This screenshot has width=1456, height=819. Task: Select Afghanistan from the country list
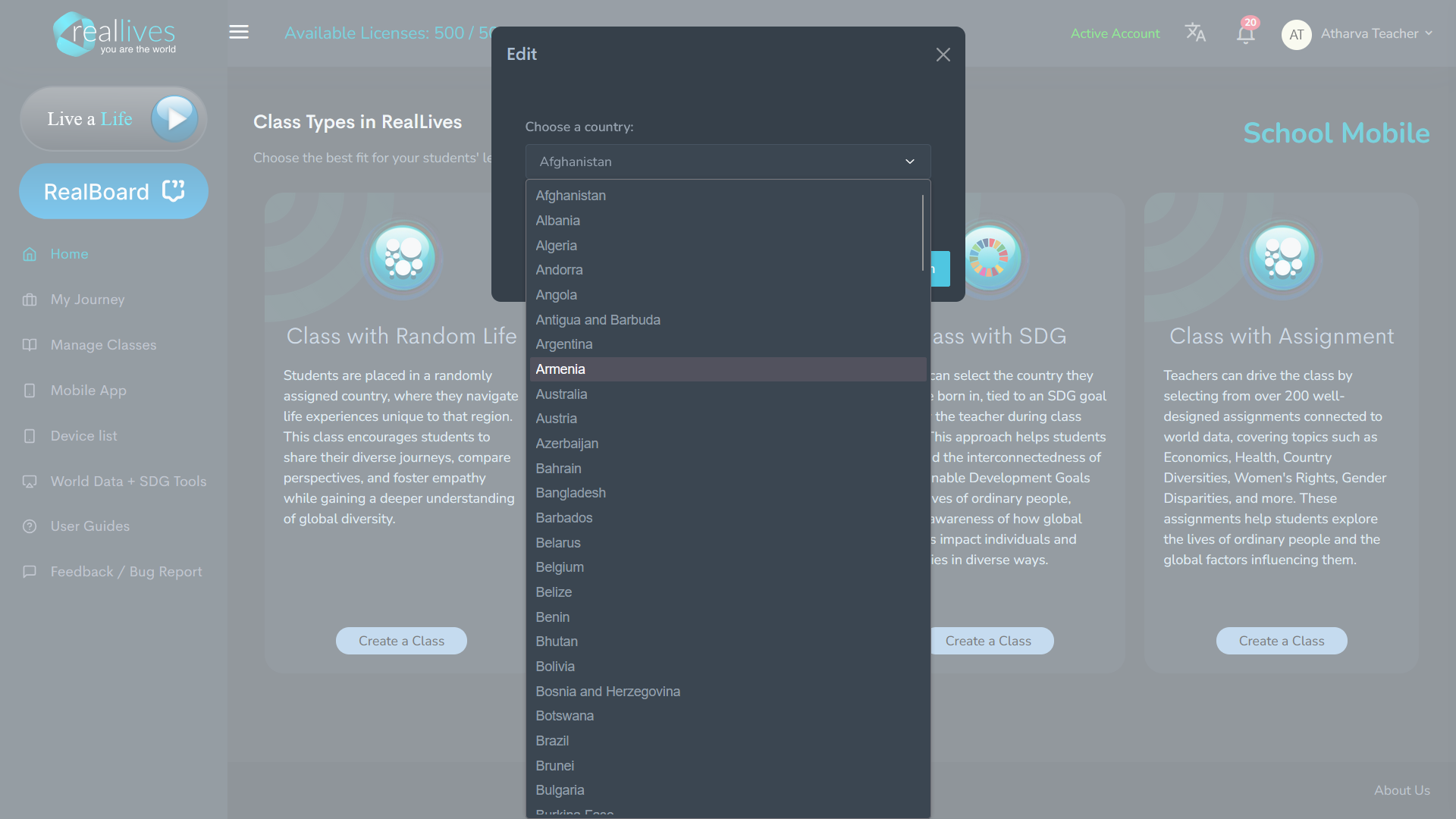coord(728,196)
